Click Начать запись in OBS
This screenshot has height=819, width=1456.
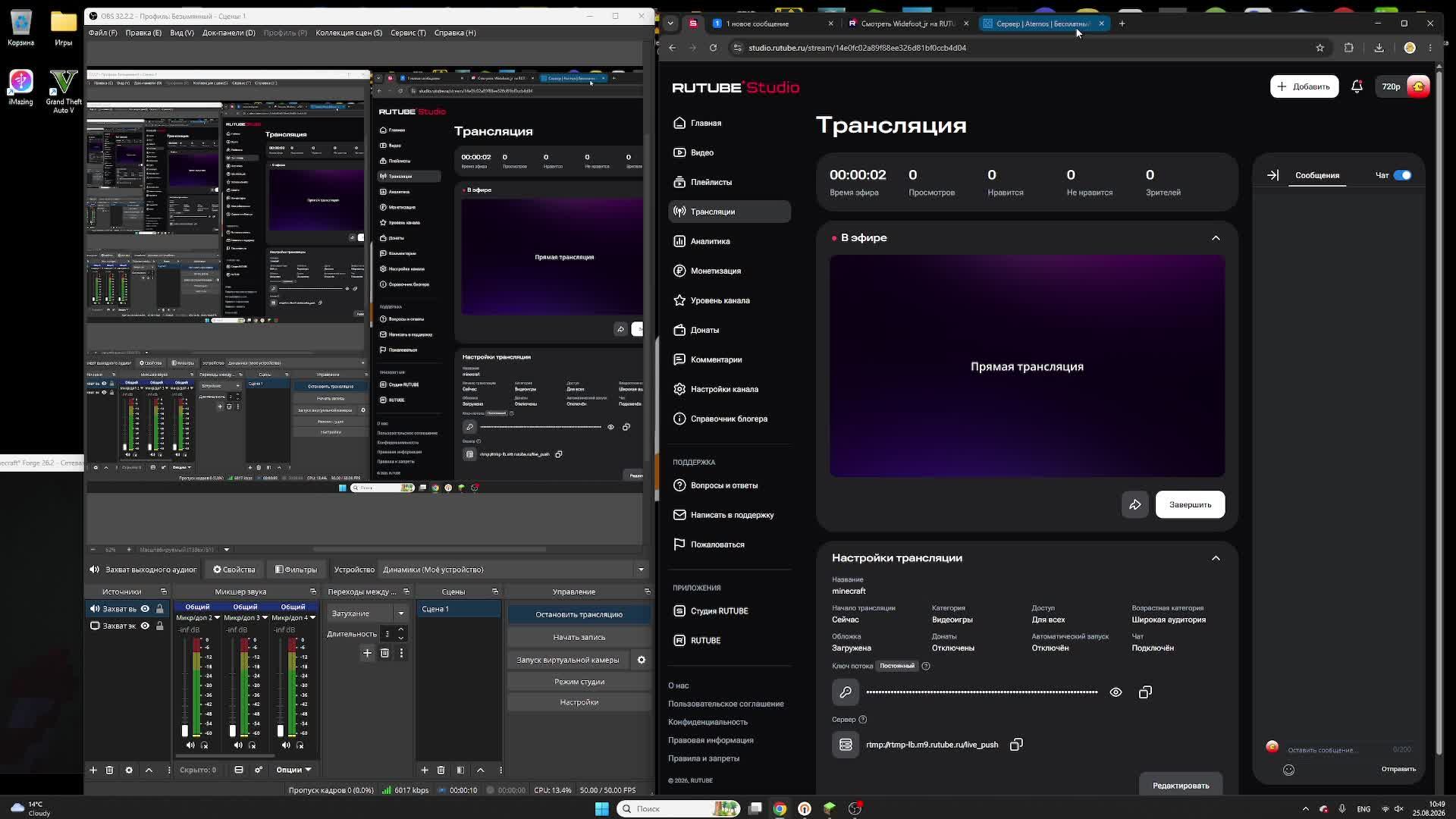[579, 637]
